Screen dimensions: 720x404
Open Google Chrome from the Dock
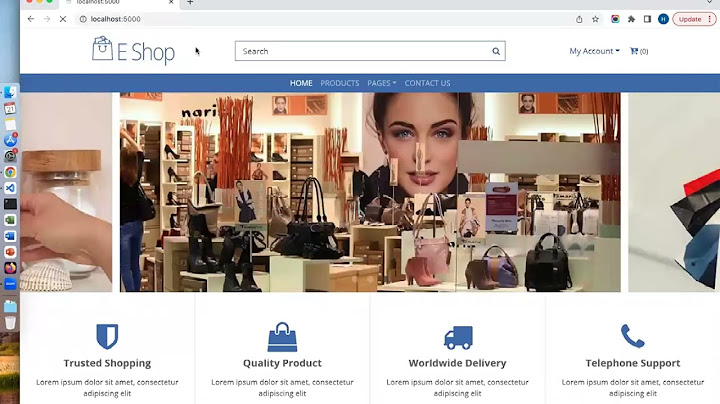click(10, 172)
